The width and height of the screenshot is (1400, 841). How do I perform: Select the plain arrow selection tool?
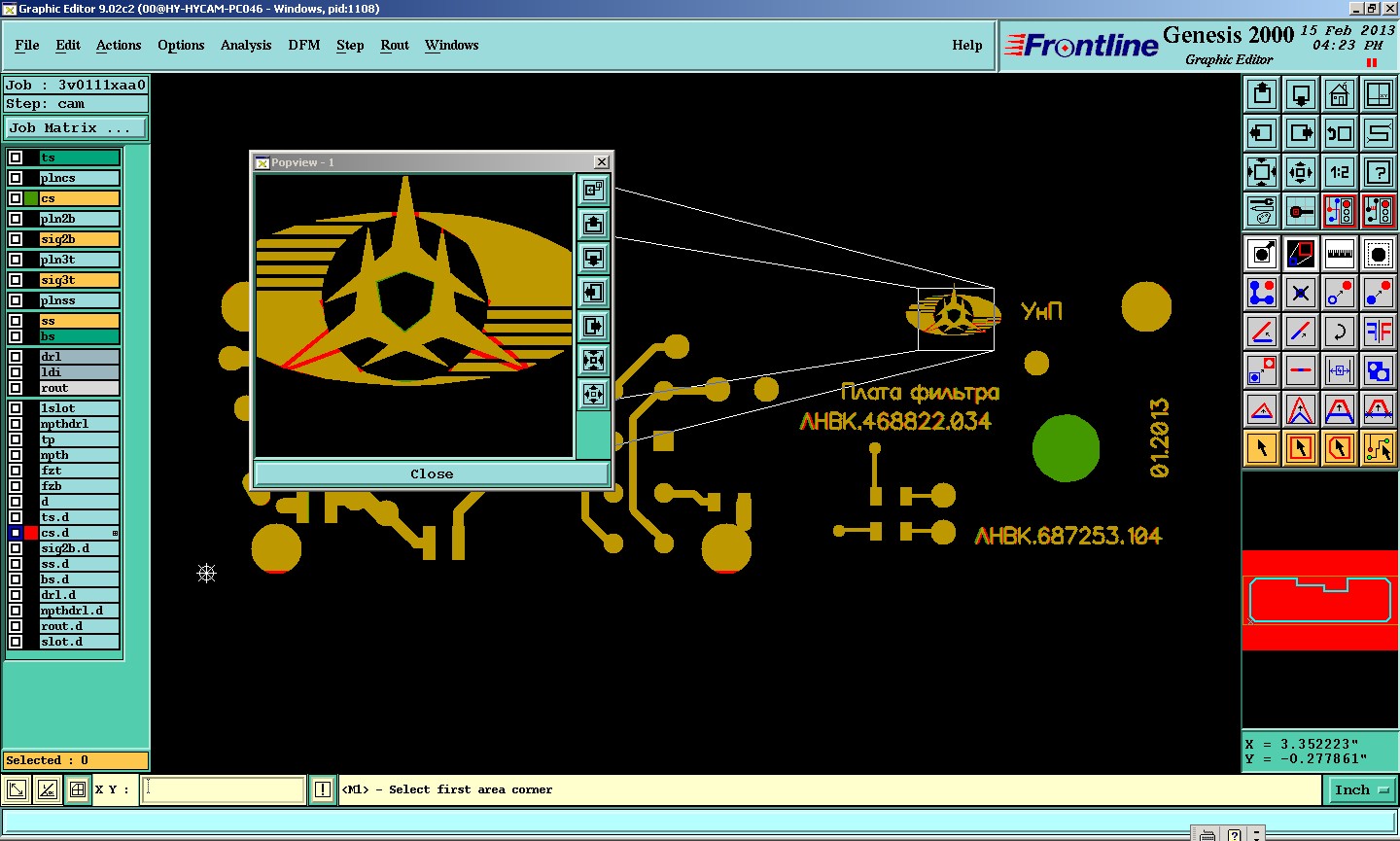[1262, 448]
